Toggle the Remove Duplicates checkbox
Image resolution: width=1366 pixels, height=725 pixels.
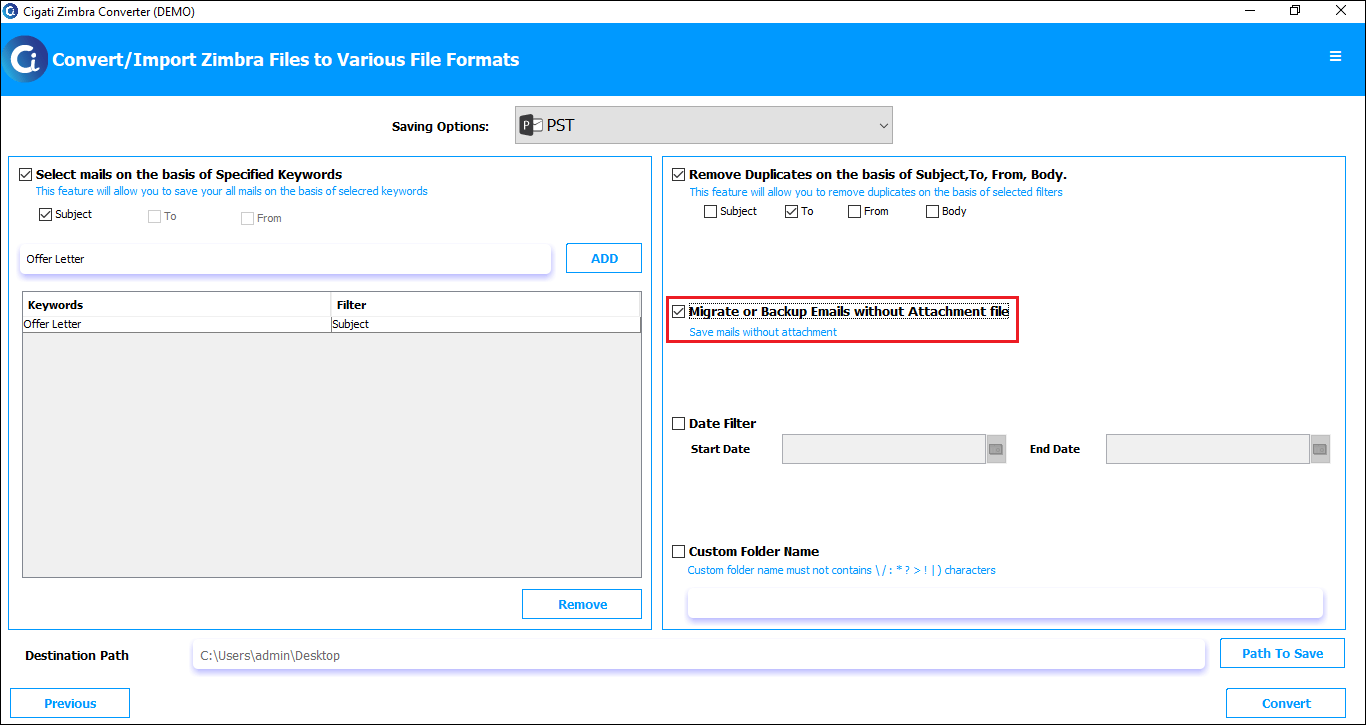679,174
